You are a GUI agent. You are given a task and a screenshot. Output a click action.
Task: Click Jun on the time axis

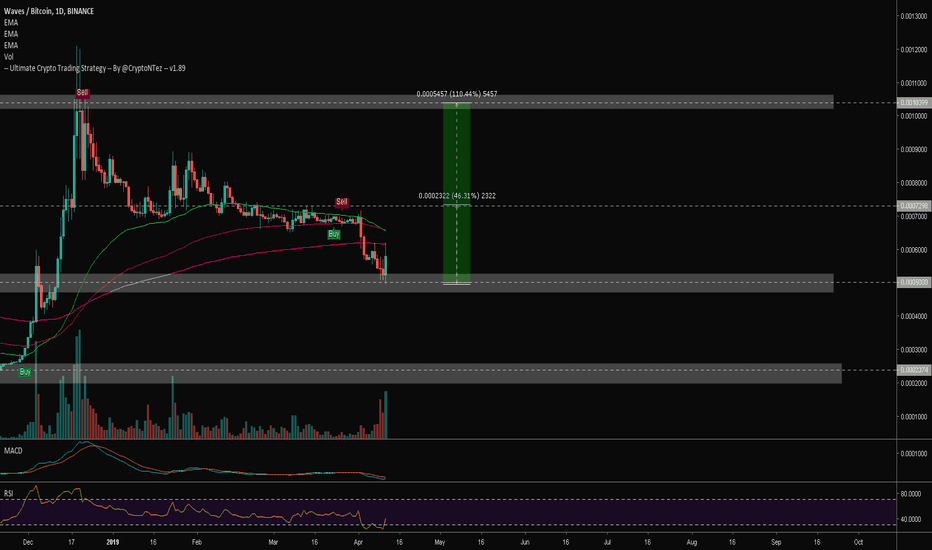coord(525,542)
